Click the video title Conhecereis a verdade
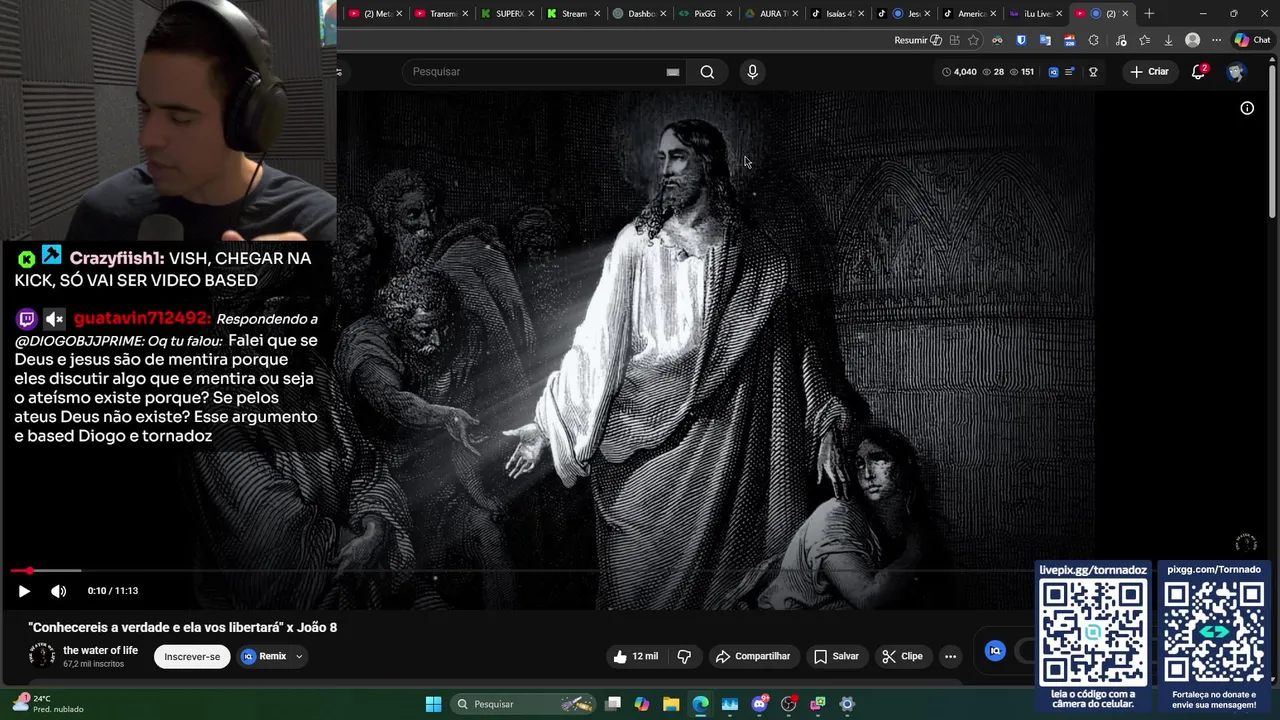The width and height of the screenshot is (1280, 720). coord(183,627)
